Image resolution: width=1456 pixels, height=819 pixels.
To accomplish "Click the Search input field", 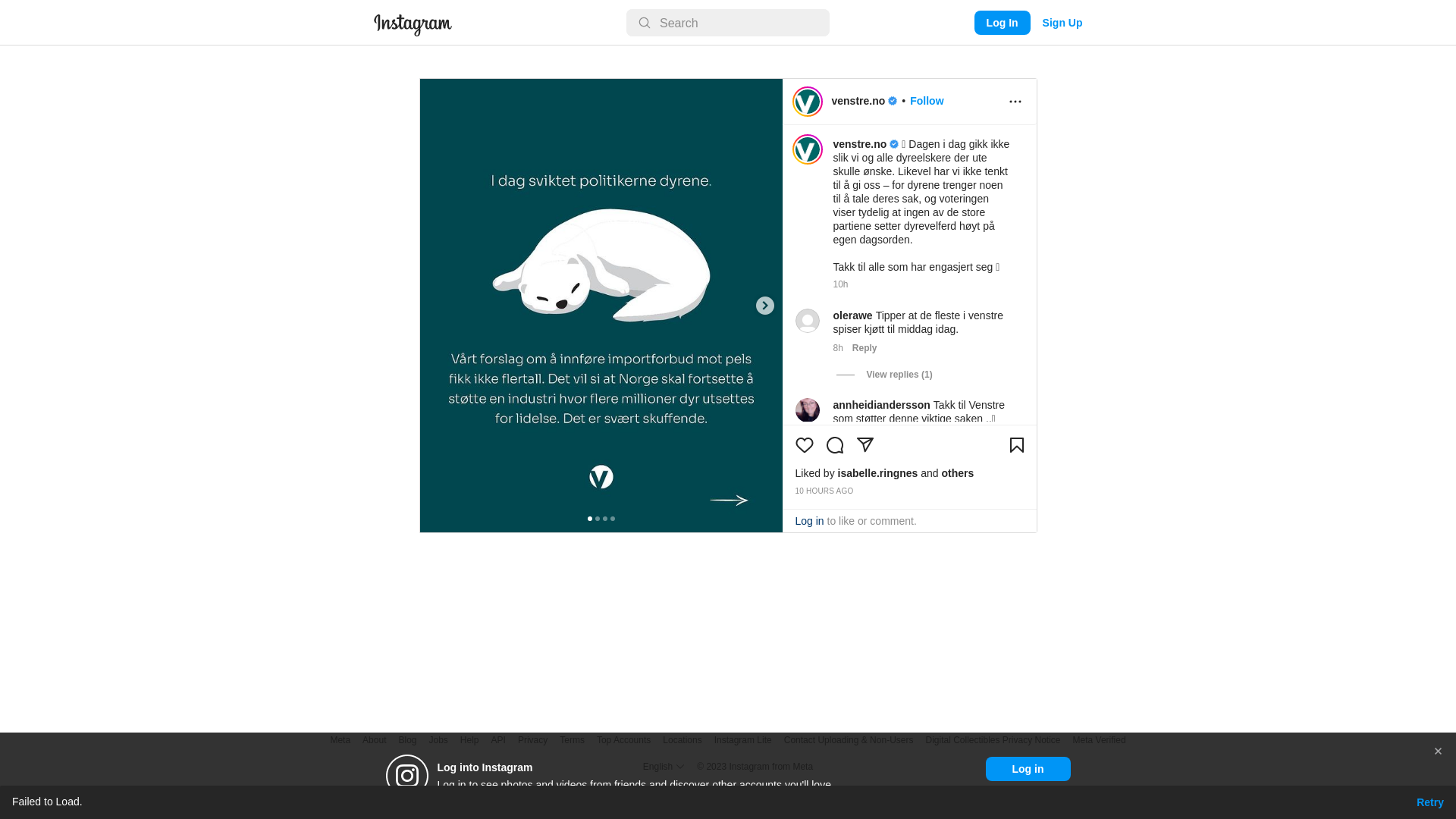I will [727, 23].
